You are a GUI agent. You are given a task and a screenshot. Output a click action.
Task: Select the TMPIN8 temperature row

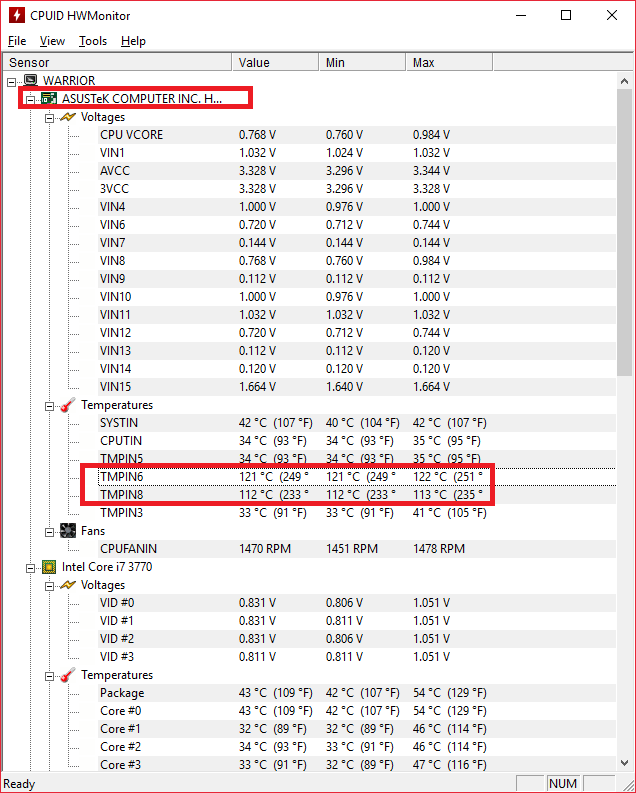[357, 495]
